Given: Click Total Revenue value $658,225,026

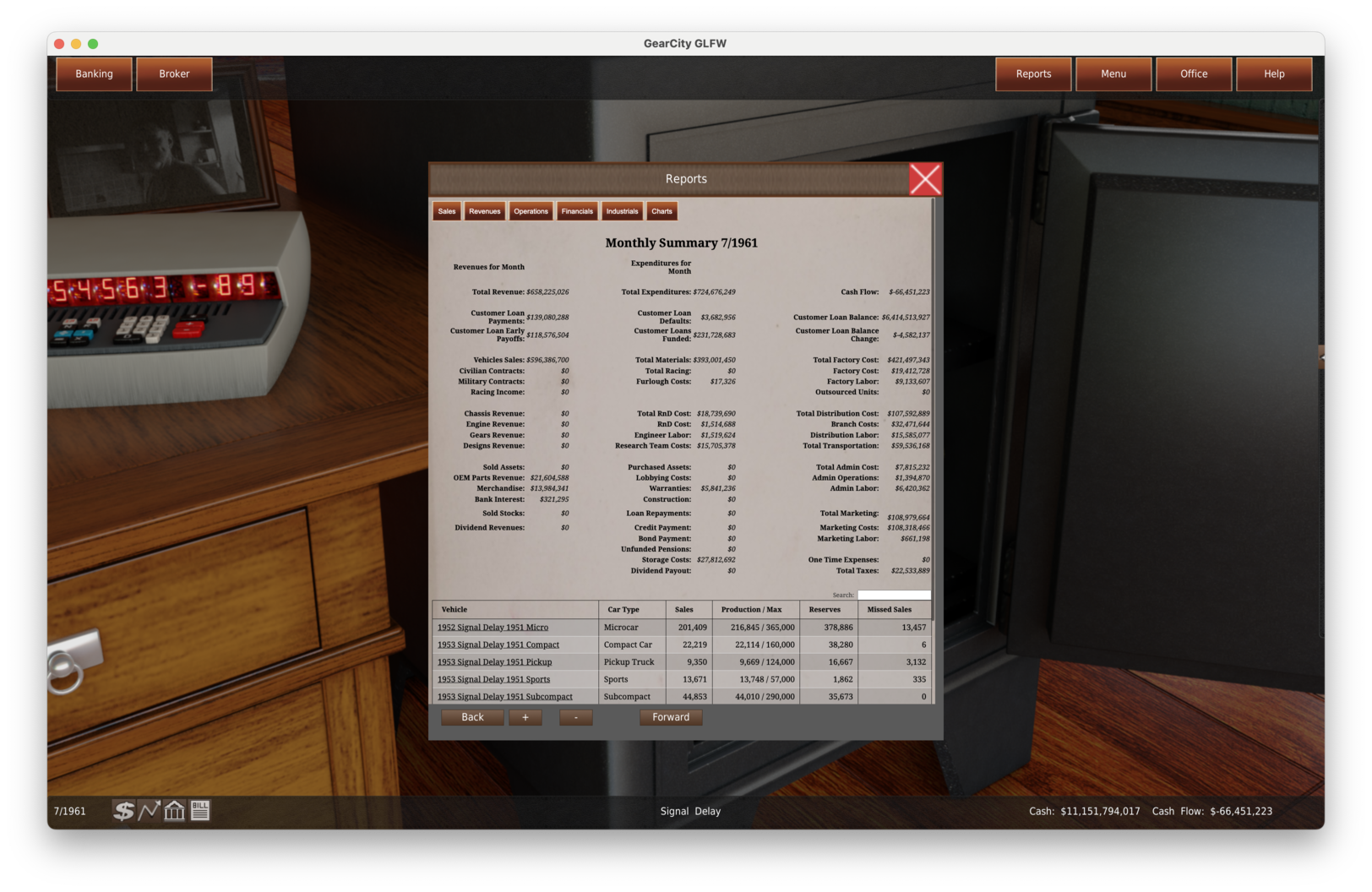Looking at the screenshot, I should [x=547, y=292].
